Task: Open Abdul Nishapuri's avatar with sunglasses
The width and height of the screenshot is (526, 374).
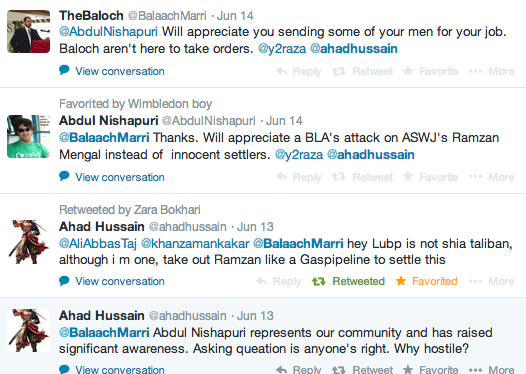Action: [29, 137]
